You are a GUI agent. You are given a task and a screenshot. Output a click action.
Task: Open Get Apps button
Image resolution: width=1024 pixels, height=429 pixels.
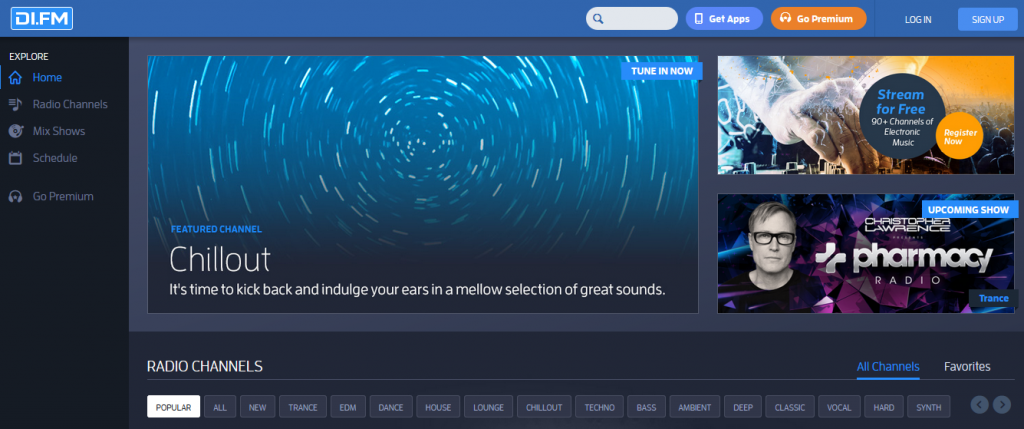(x=724, y=19)
